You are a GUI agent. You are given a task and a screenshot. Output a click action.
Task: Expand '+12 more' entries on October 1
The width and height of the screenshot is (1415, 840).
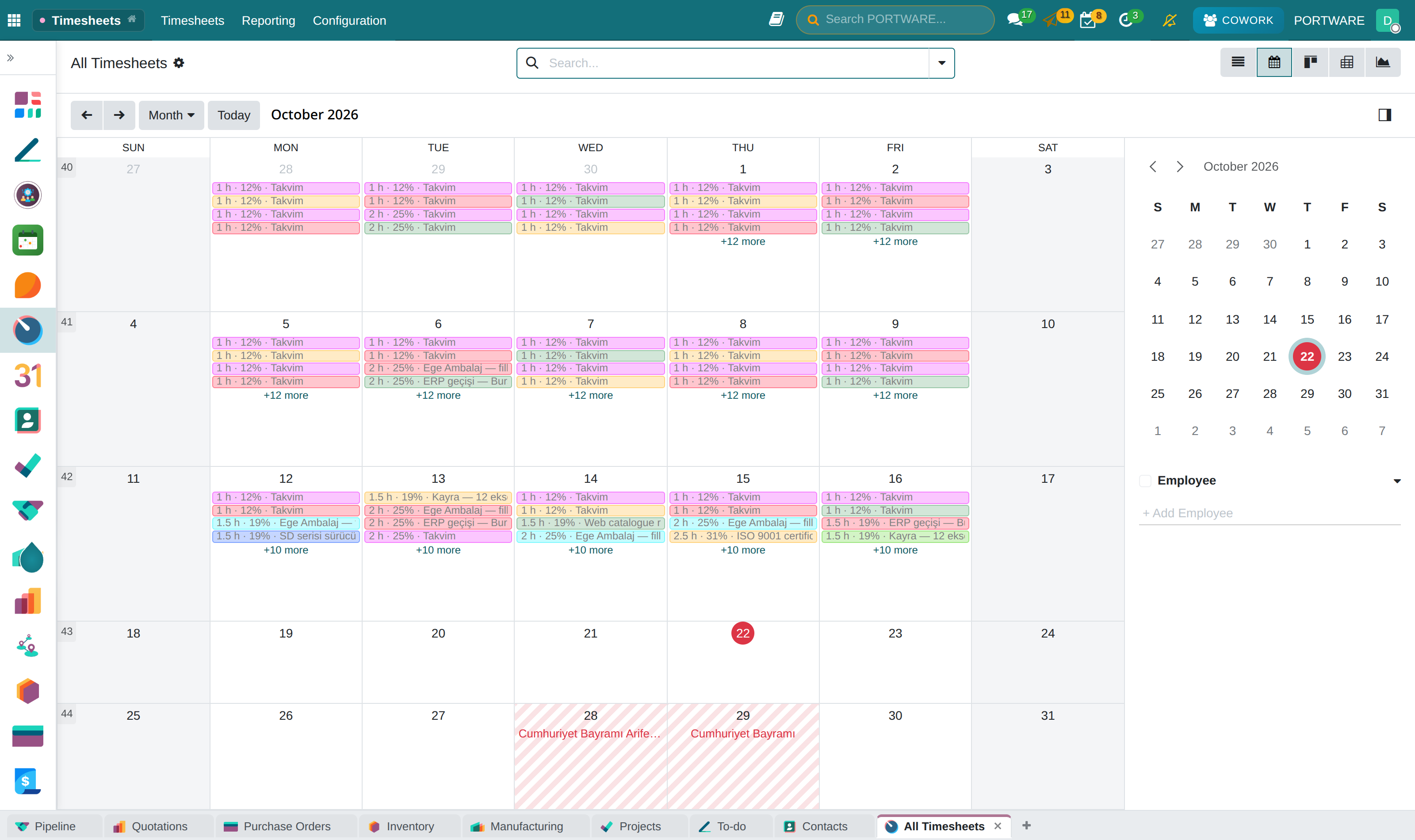[742, 242]
